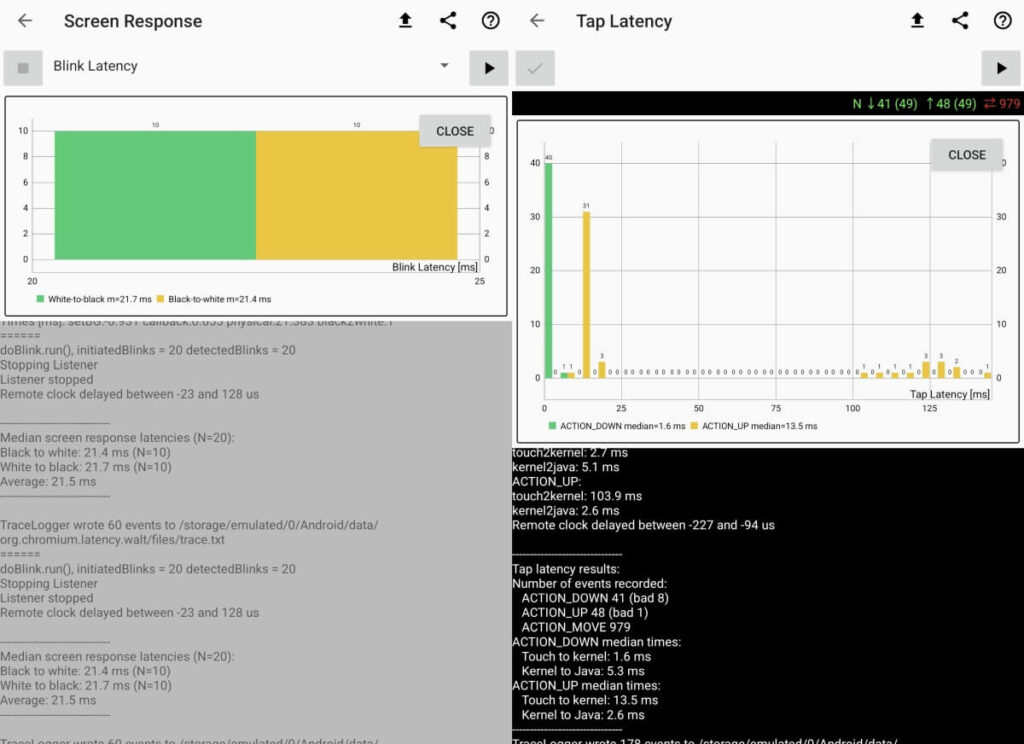Select ACTION_DOWN median legend entry

pyautogui.click(x=617, y=426)
